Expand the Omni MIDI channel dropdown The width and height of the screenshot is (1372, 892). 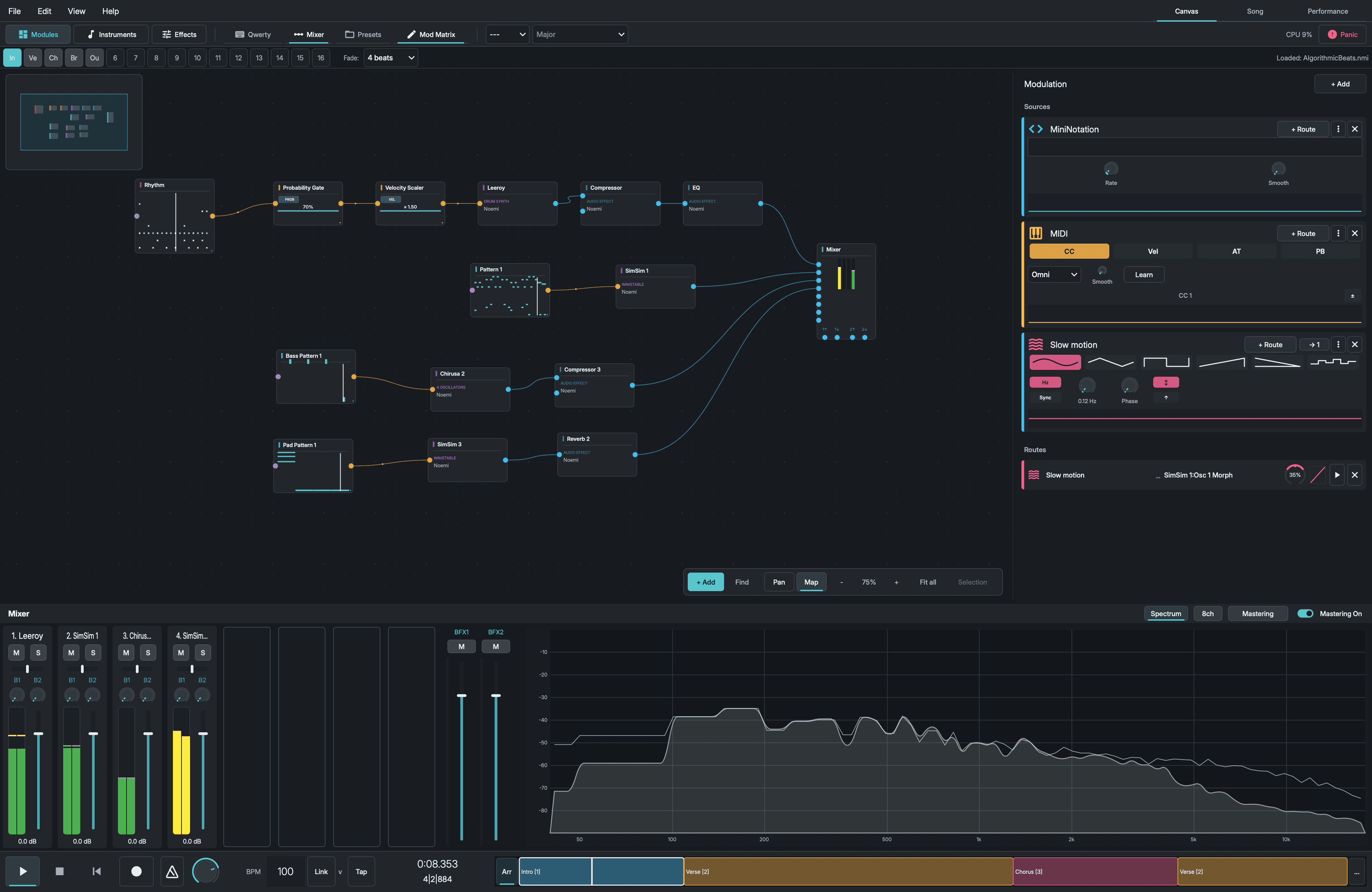pyautogui.click(x=1054, y=274)
